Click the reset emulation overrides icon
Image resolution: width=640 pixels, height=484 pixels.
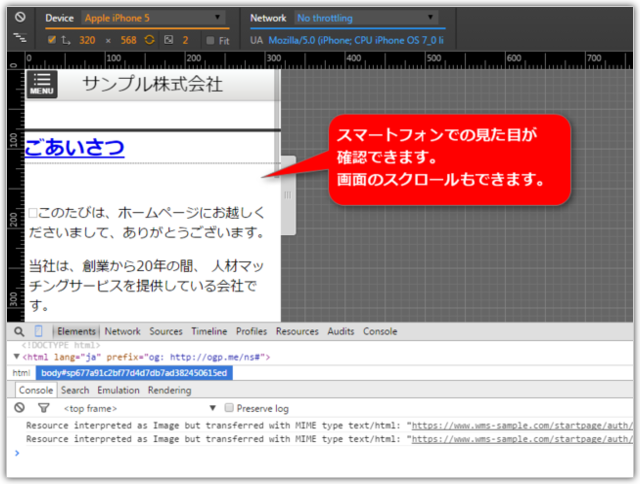pyautogui.click(x=20, y=17)
